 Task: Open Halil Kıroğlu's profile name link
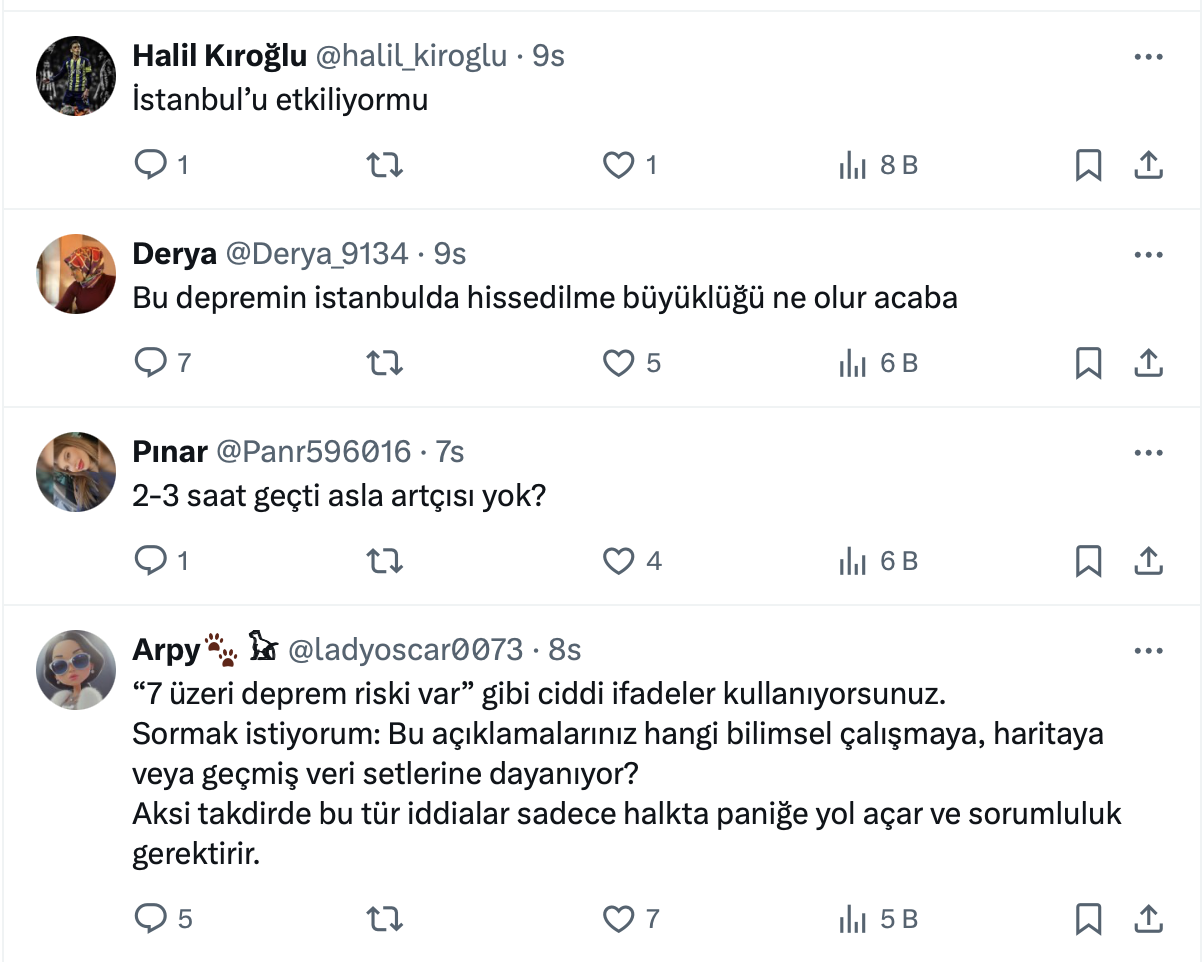(219, 56)
